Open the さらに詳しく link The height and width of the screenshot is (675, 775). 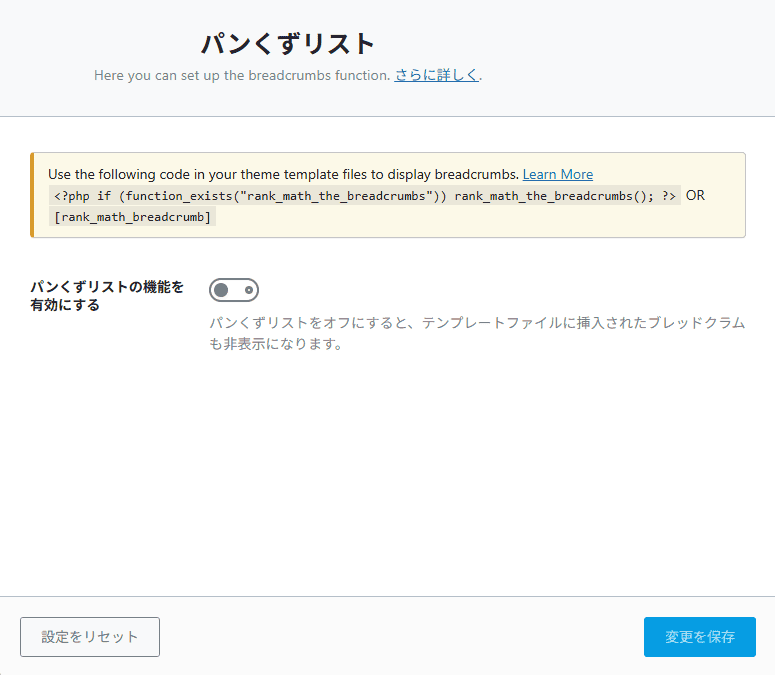436,75
